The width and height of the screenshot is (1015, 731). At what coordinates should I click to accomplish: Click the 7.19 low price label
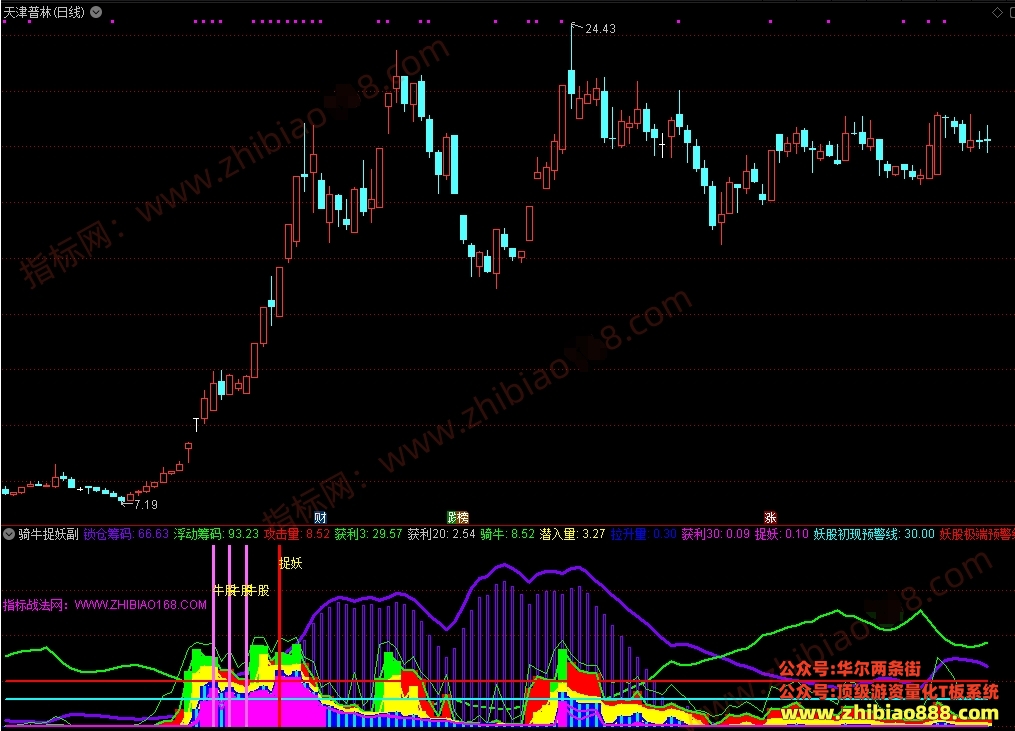146,504
